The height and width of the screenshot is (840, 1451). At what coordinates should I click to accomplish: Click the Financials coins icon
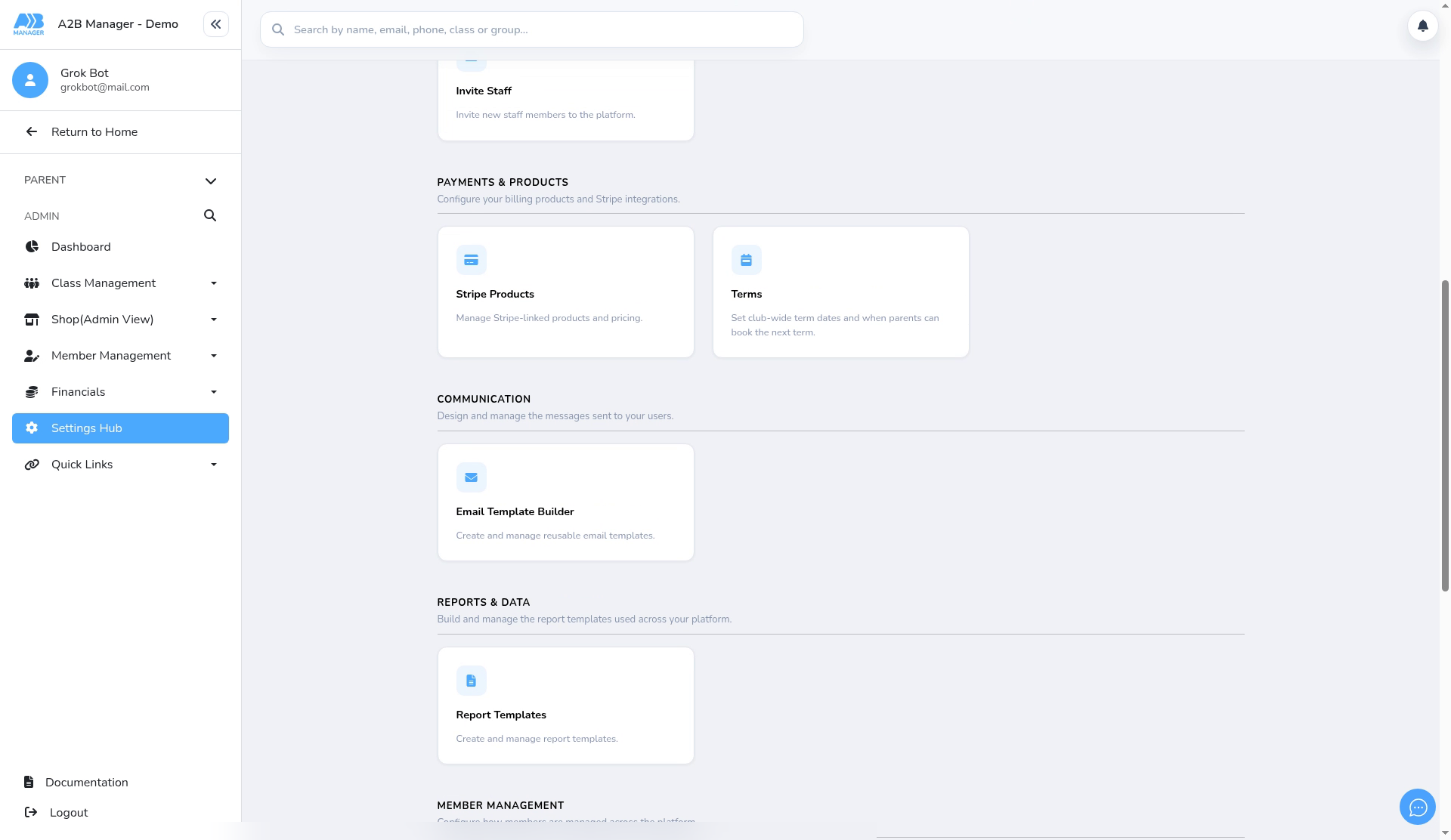click(x=32, y=392)
